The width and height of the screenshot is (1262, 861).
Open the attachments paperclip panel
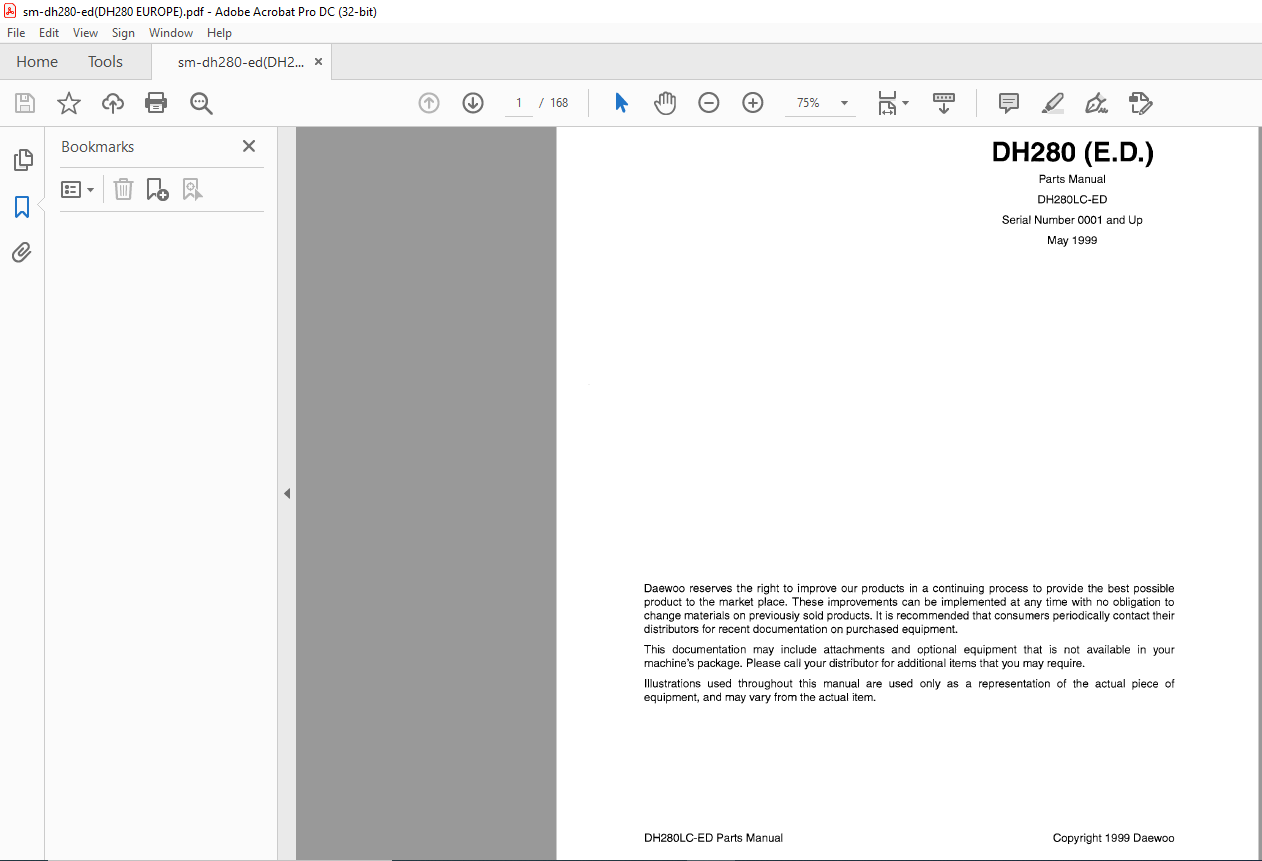[22, 252]
